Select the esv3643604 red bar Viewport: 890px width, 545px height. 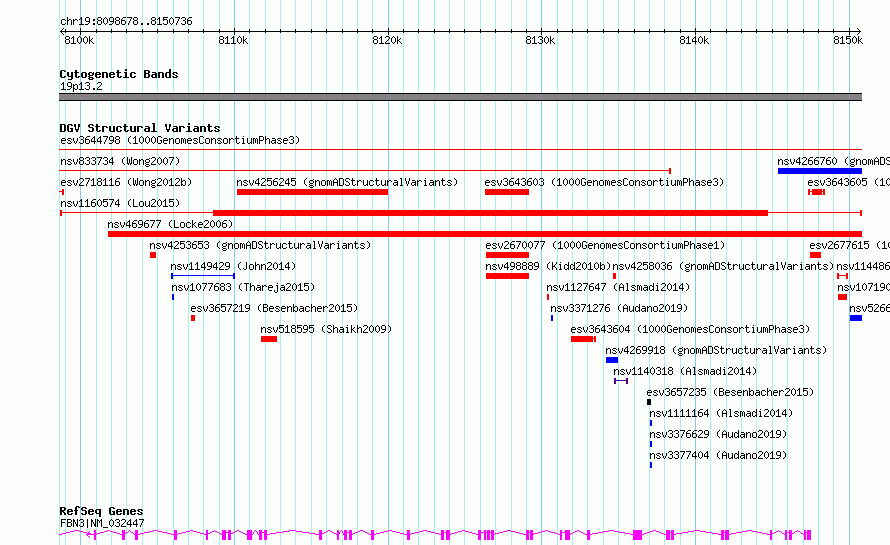point(583,339)
